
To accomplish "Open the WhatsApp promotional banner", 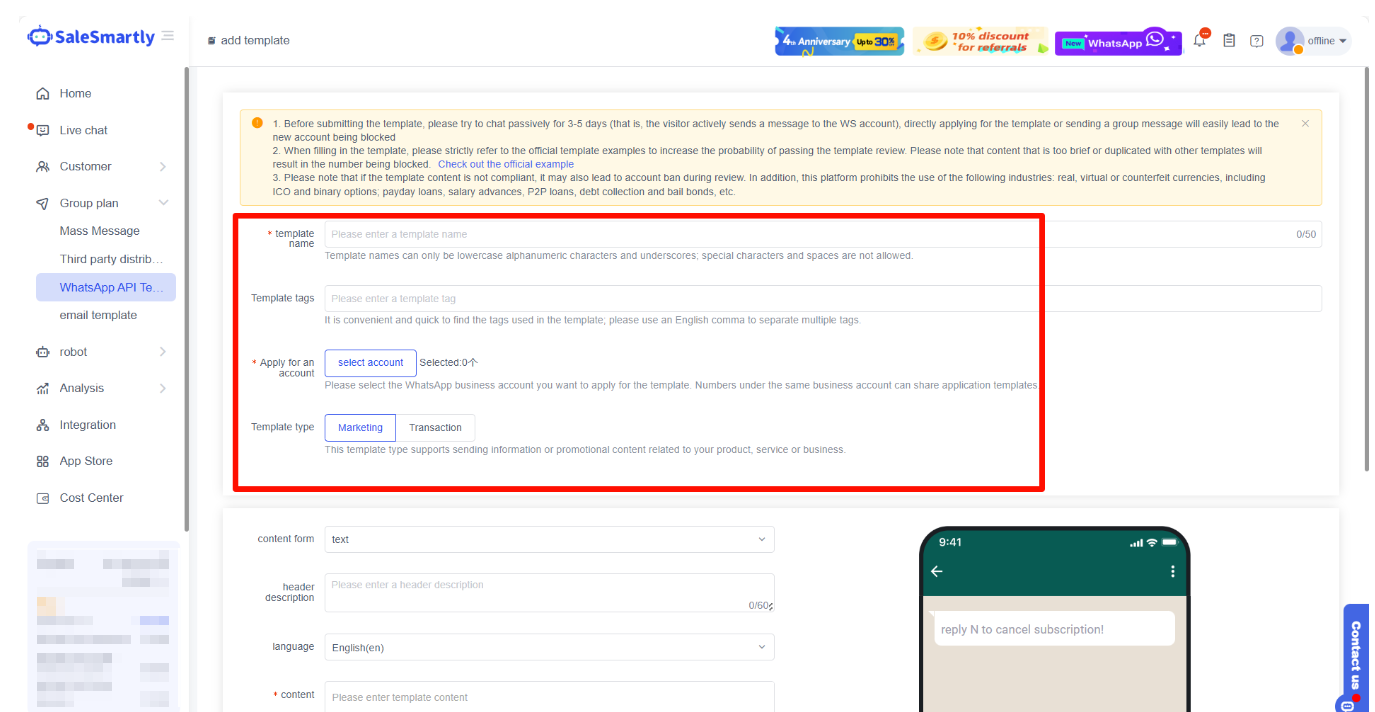I will [1117, 42].
